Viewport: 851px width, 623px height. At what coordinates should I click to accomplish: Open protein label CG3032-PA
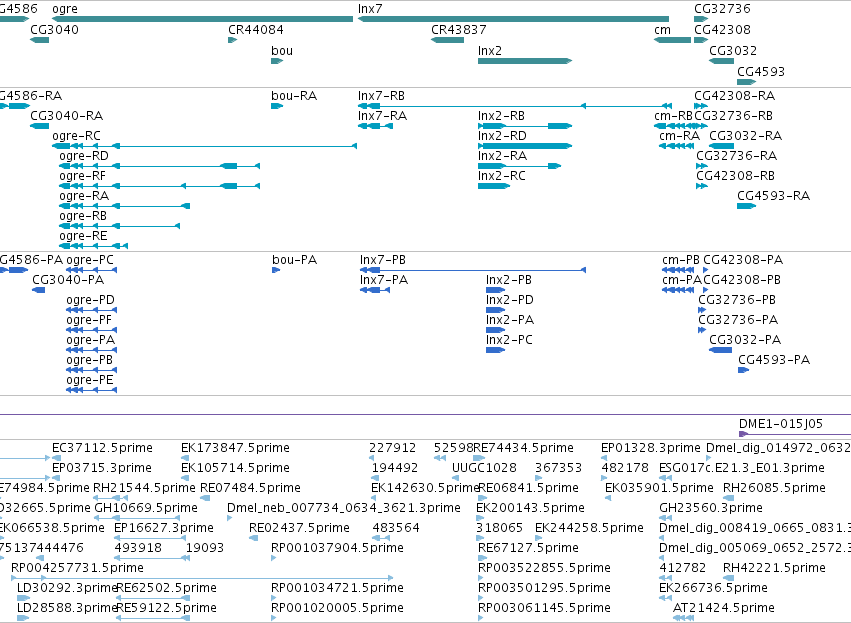point(745,340)
